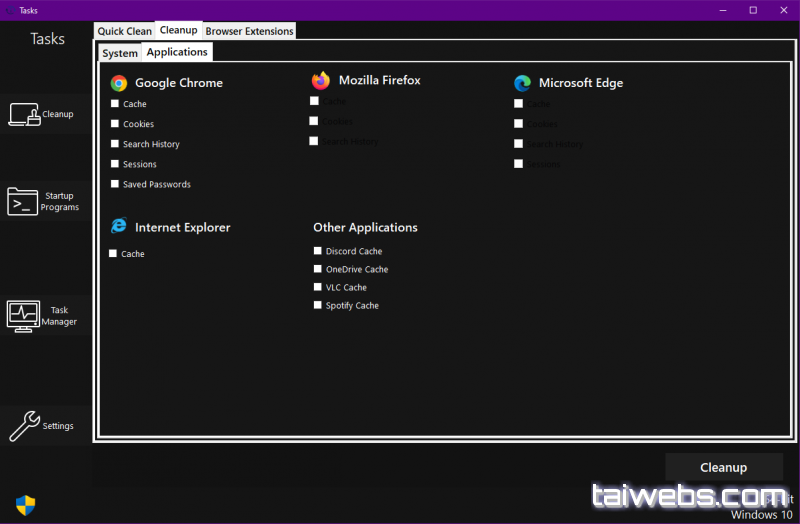Tick the Chrome Saved Passwords checkbox

(x=115, y=184)
